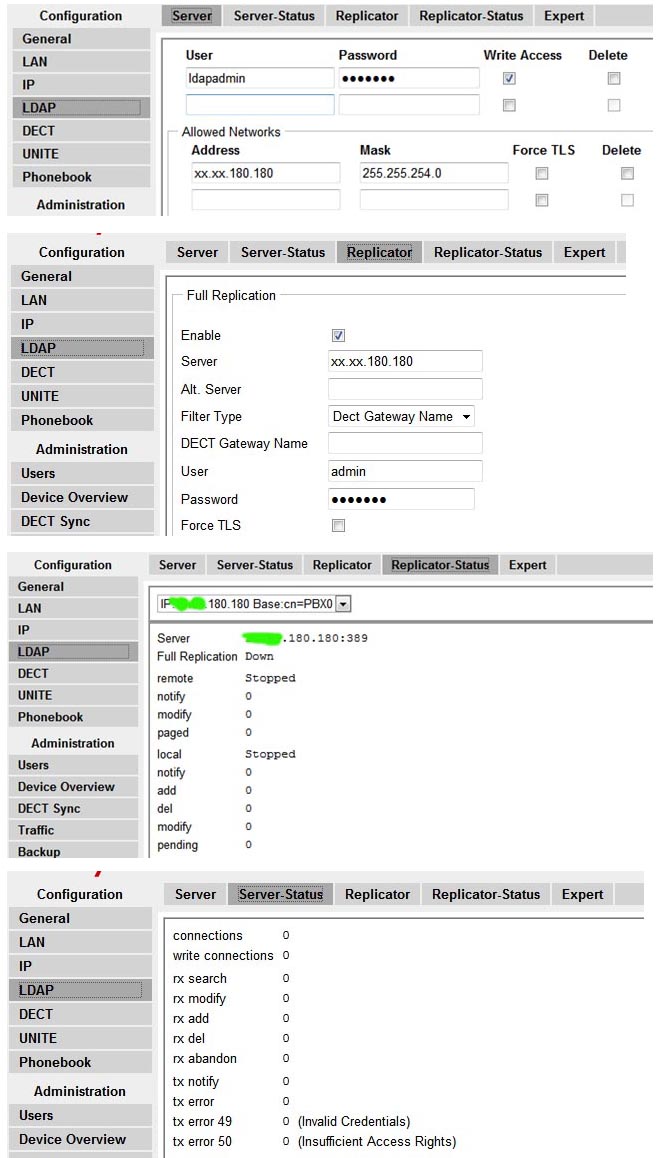In the remote/local status screenshot, select UNITE in sidebar
The image size is (658, 1158).
click(x=73, y=695)
